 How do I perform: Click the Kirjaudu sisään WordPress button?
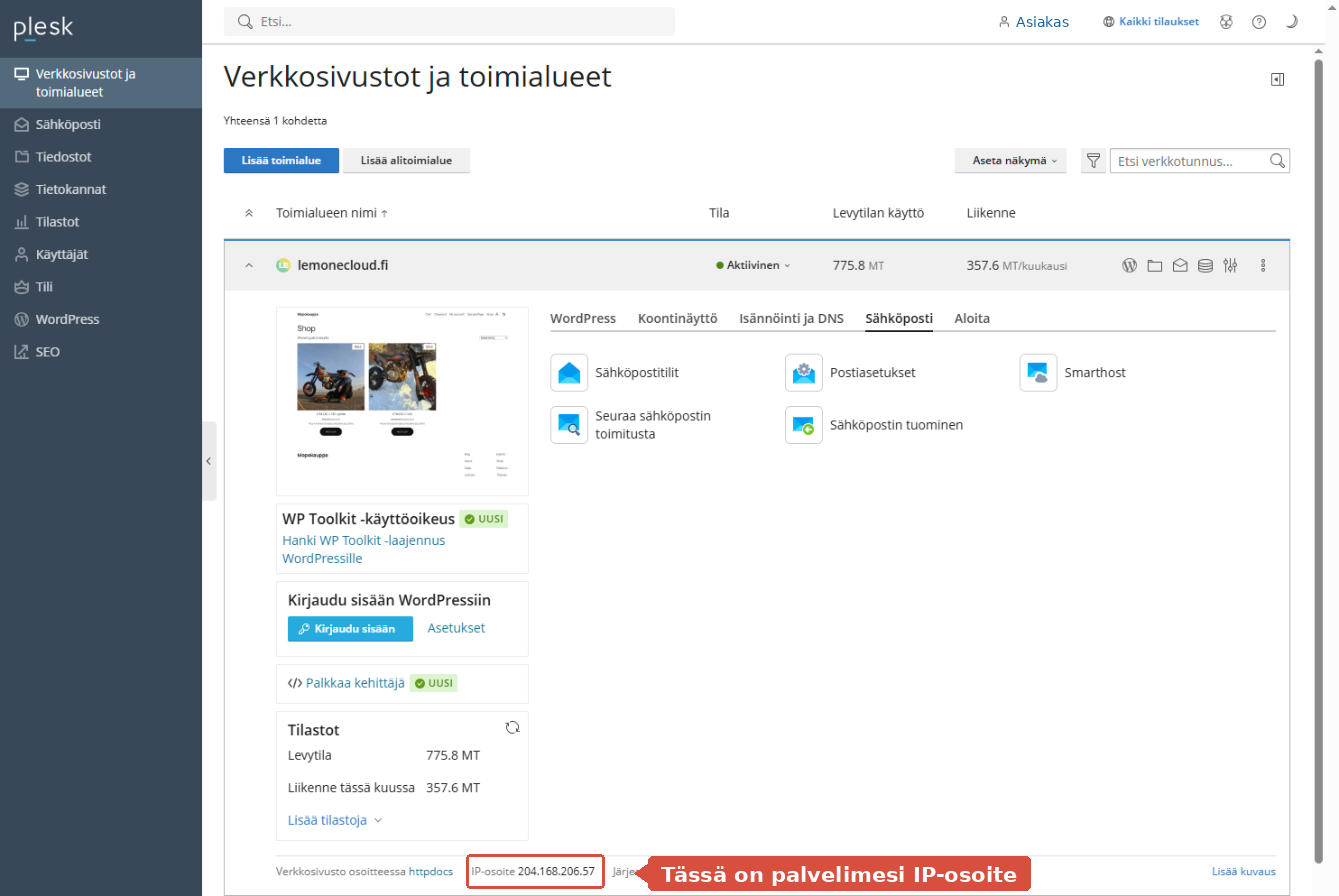point(350,629)
